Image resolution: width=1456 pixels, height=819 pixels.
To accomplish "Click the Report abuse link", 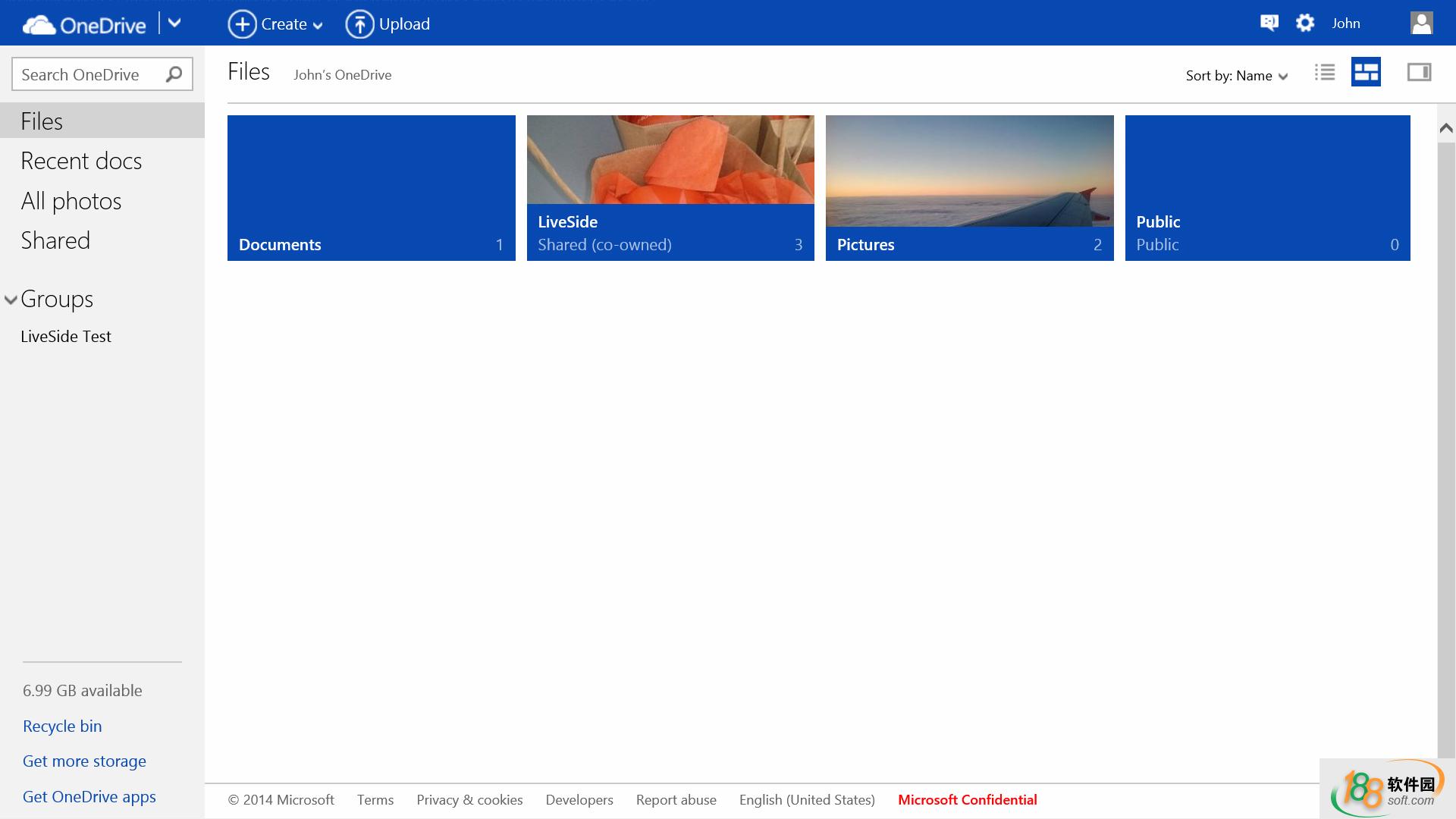I will (676, 800).
